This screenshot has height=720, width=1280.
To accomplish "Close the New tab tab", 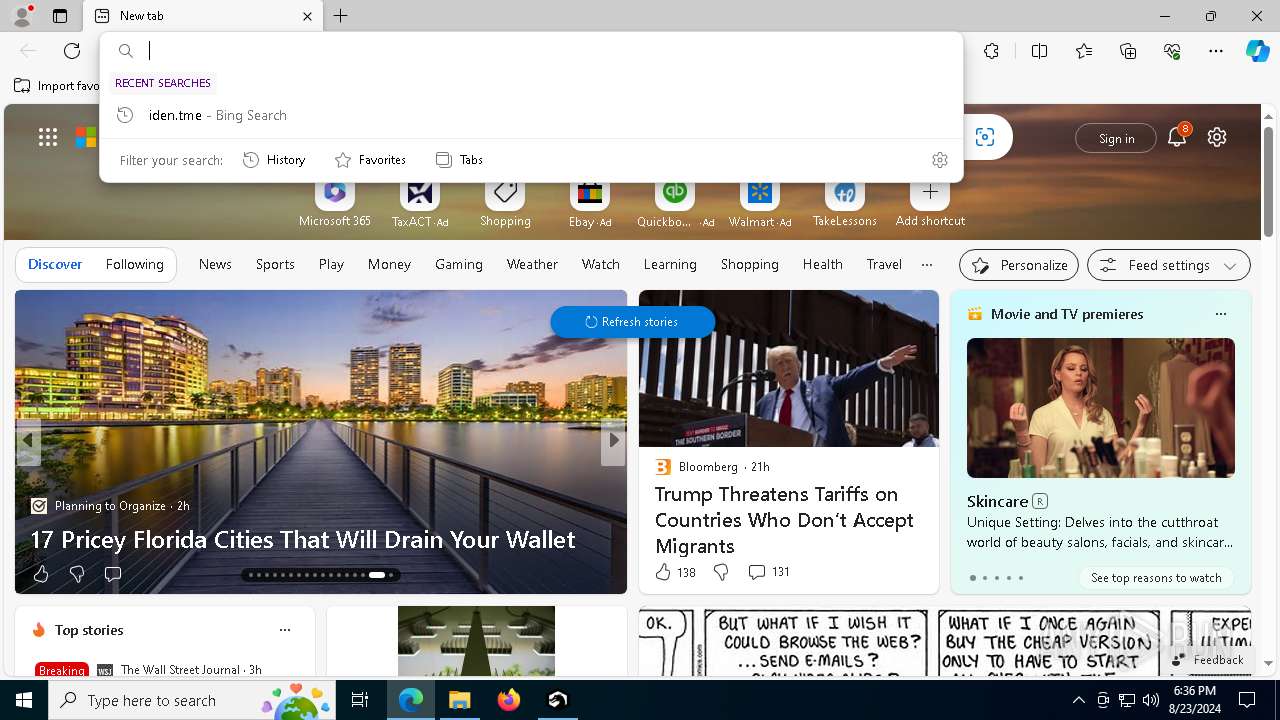I will pyautogui.click(x=307, y=16).
